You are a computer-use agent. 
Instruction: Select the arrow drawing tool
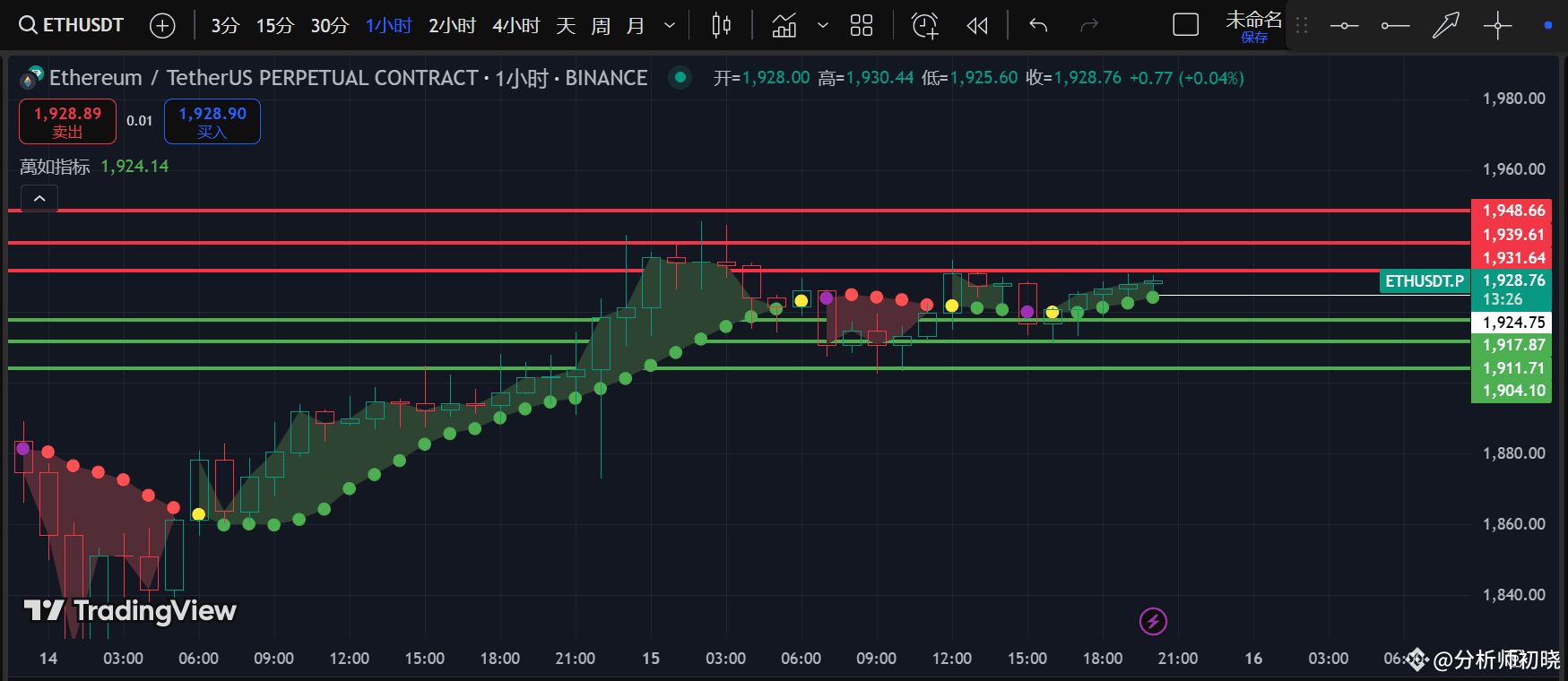pyautogui.click(x=1446, y=25)
